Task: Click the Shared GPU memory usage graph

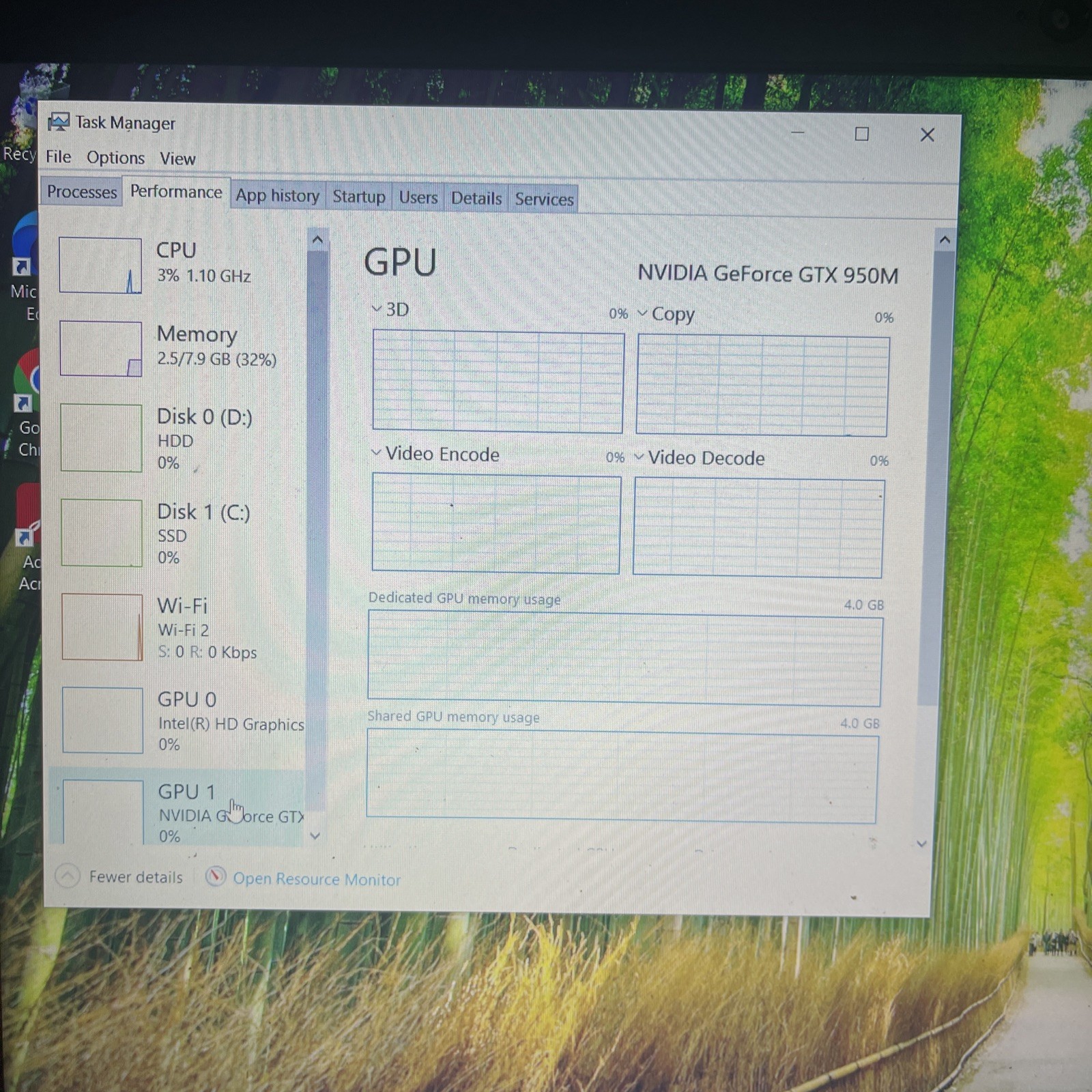Action: (x=622, y=777)
